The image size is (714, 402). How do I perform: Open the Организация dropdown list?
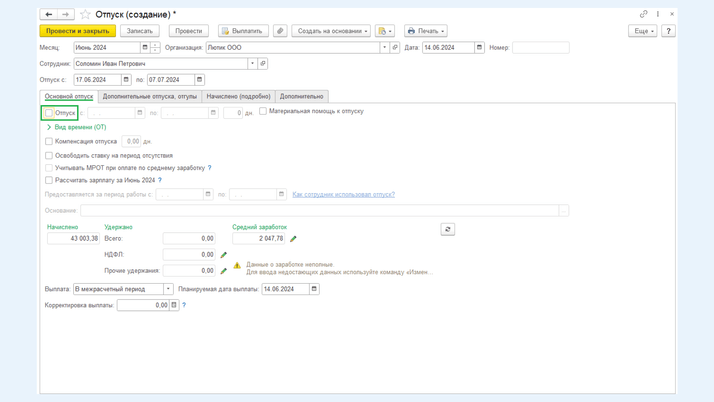[384, 47]
